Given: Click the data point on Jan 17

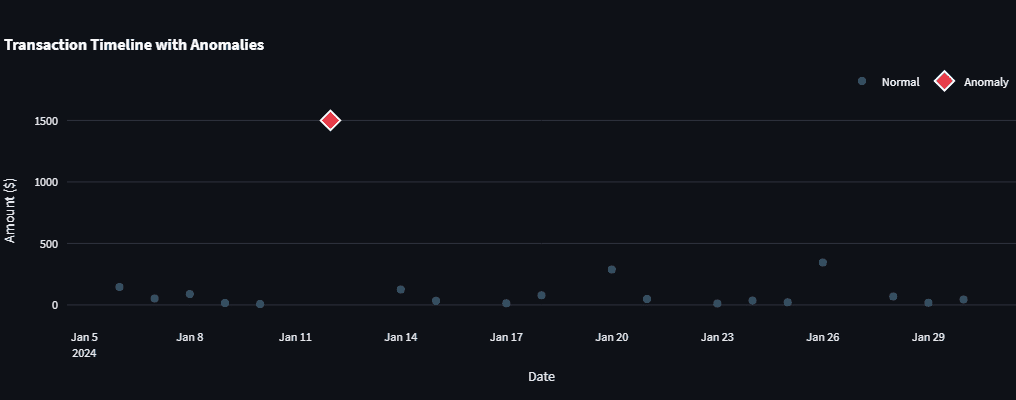Looking at the screenshot, I should coord(506,304).
